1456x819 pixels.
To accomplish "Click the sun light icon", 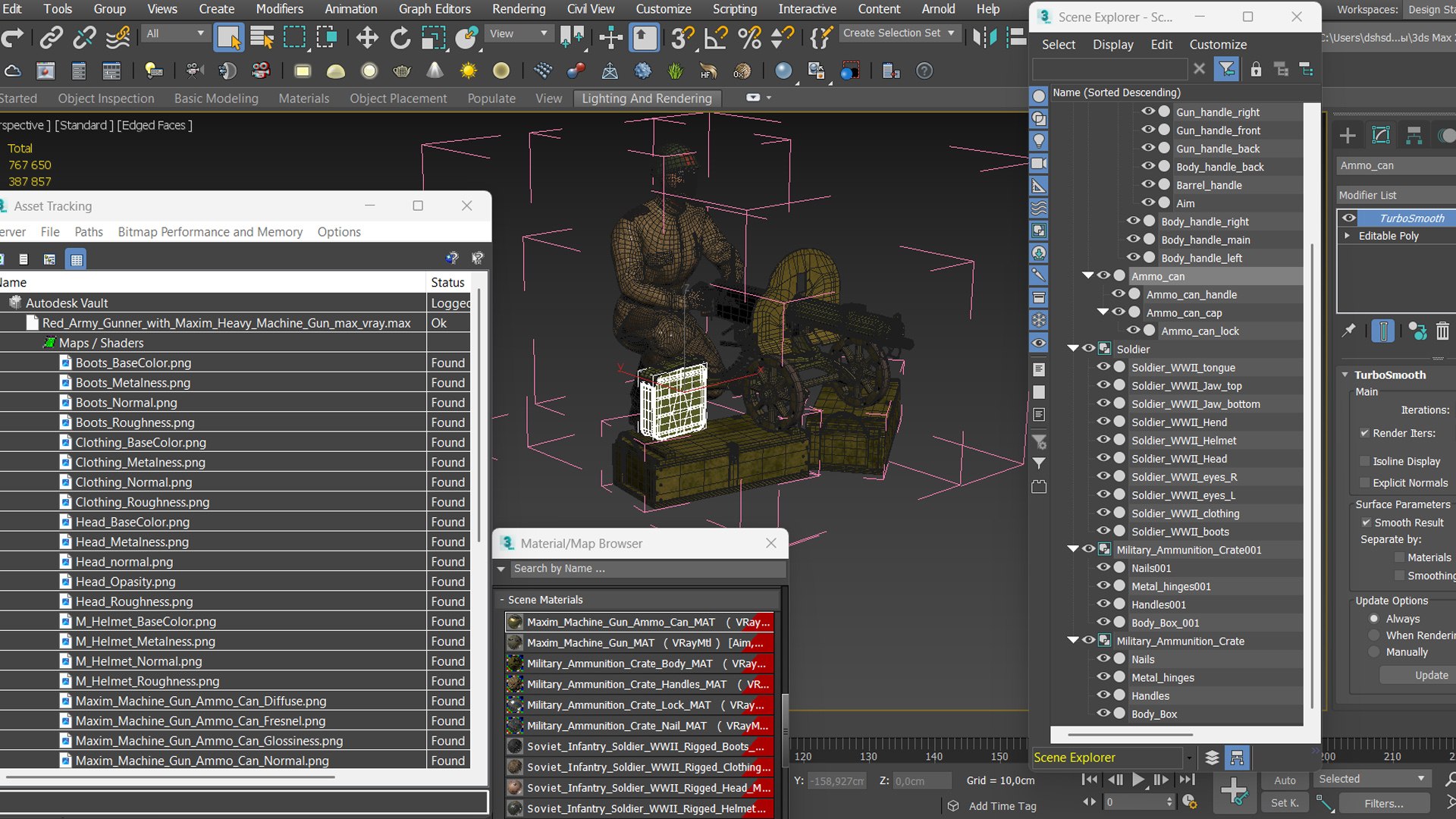I will [x=469, y=71].
